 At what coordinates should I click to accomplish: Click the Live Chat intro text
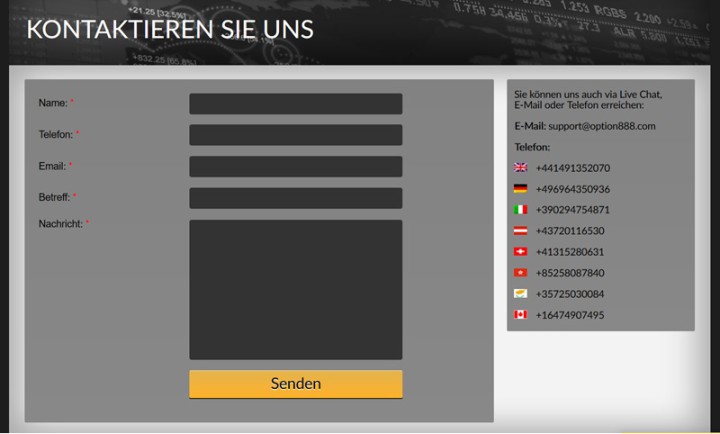[x=588, y=100]
